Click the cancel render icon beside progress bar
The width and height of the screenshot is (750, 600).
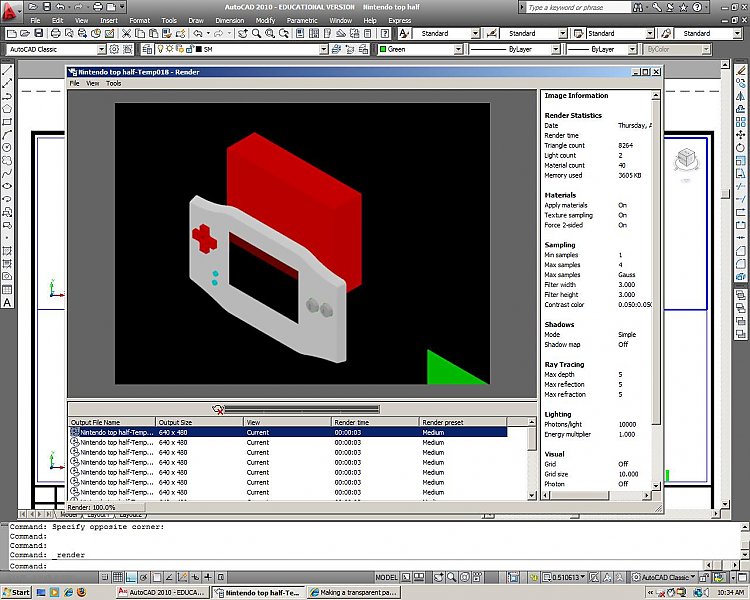coord(218,409)
